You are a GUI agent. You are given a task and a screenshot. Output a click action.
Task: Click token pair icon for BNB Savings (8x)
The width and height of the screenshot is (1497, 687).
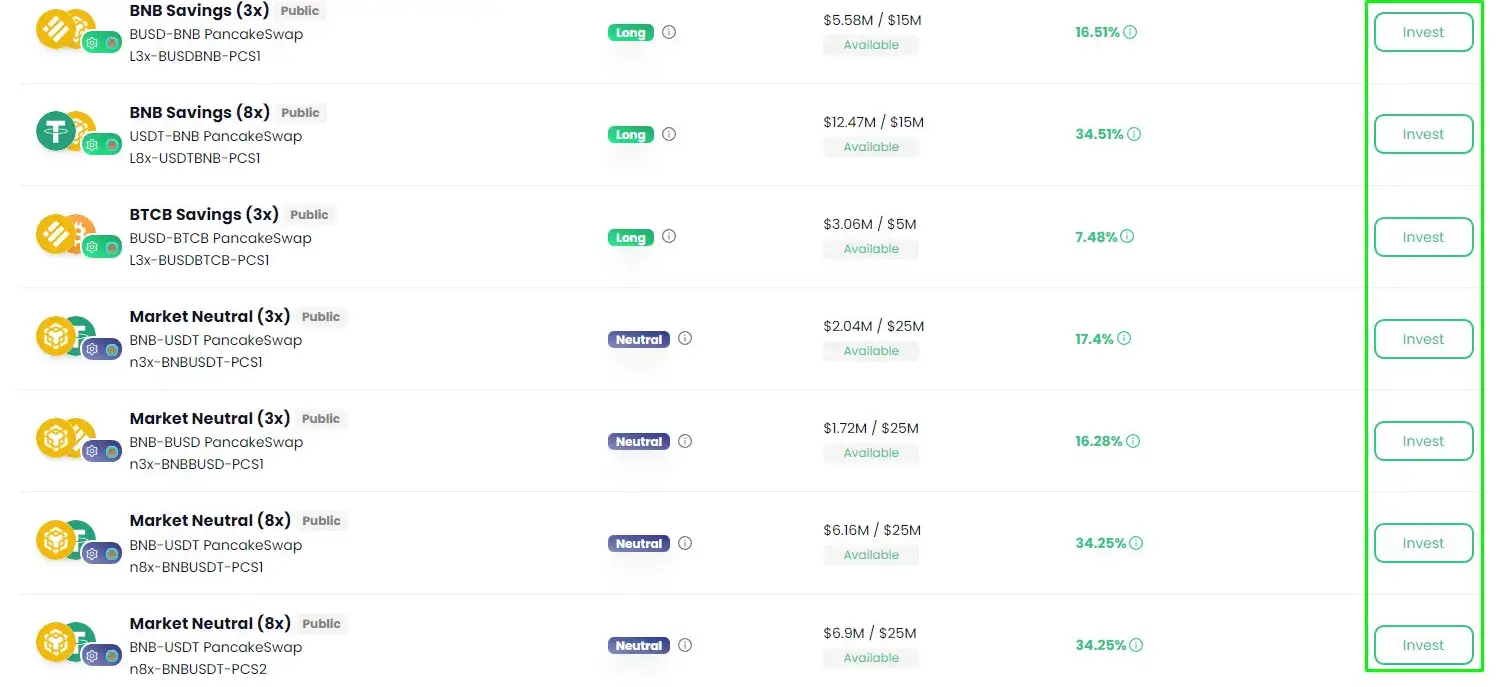[x=67, y=134]
